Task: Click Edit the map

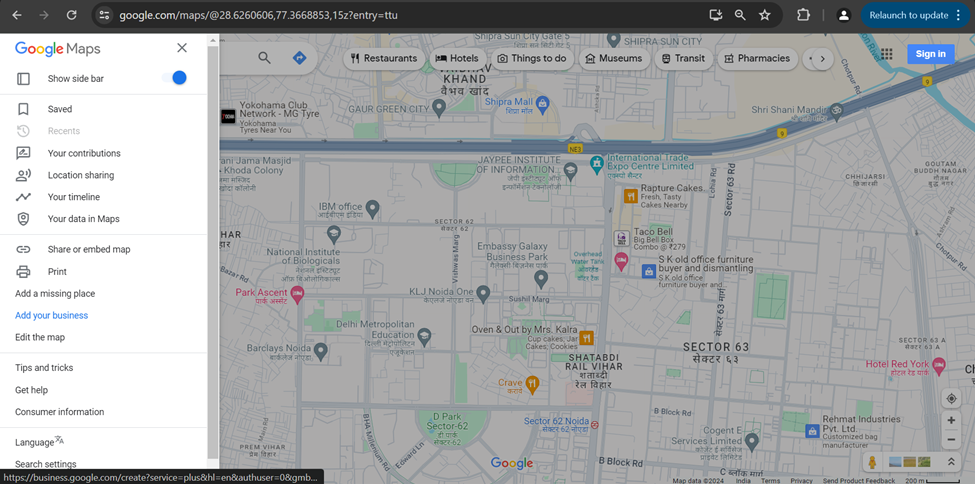Action: tap(40, 337)
